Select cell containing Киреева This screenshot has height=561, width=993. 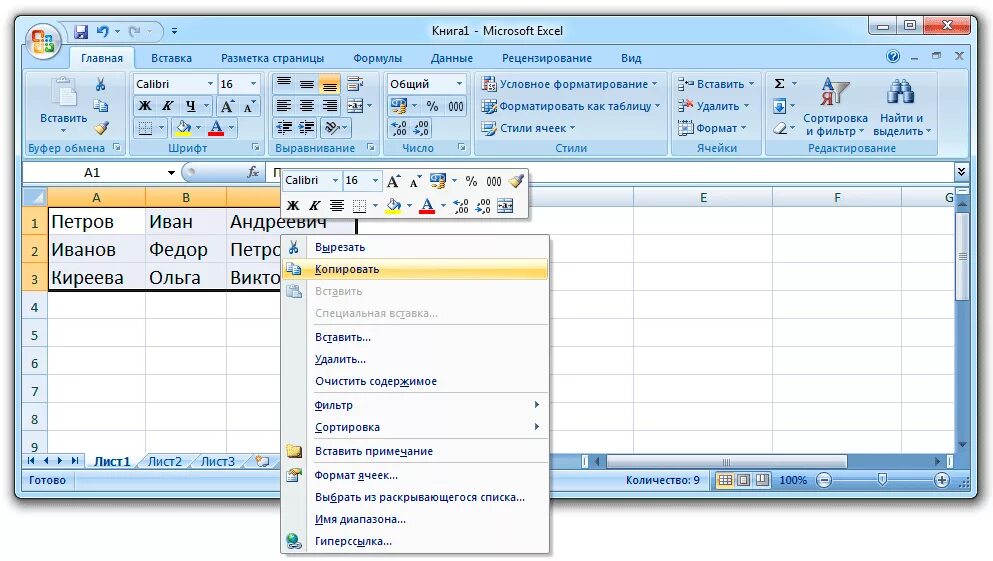pyautogui.click(x=96, y=277)
